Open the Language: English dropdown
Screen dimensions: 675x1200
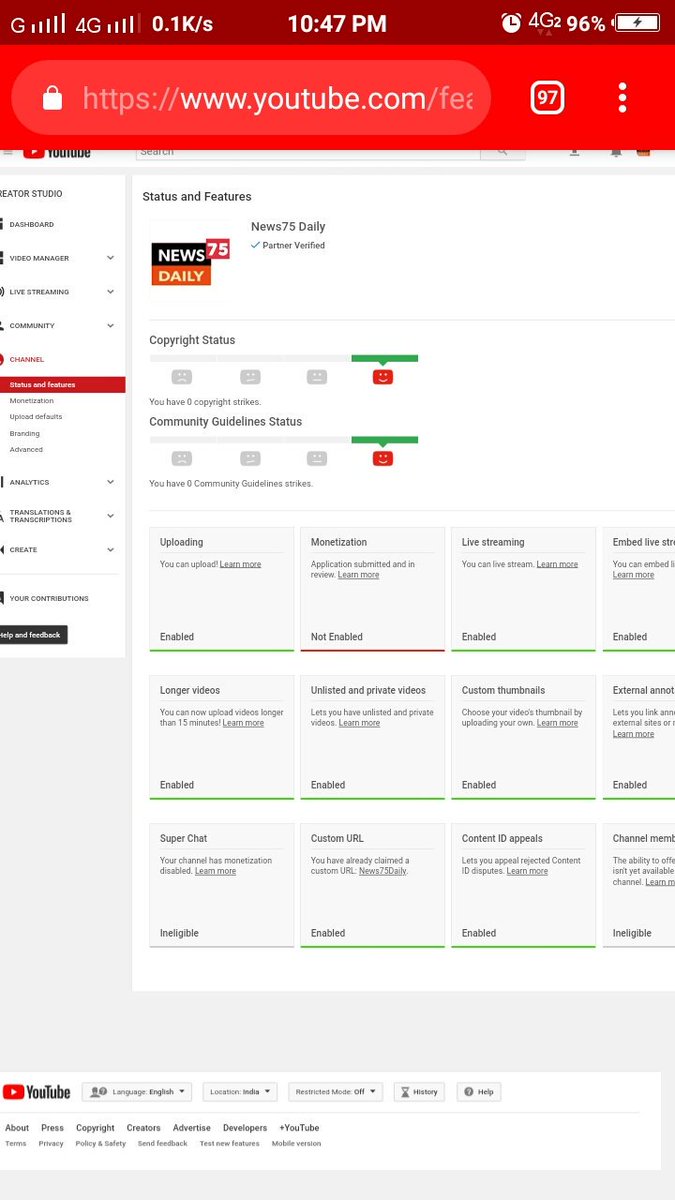pyautogui.click(x=137, y=1092)
